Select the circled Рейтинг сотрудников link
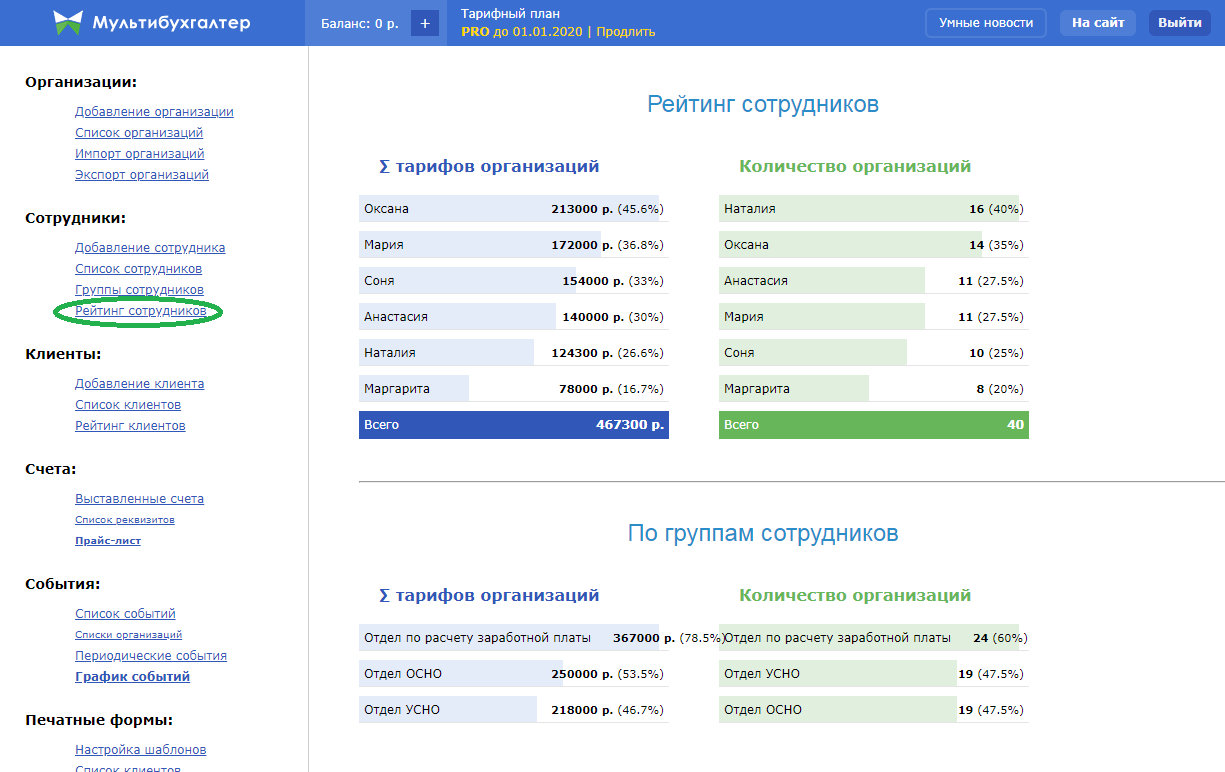Screen dimensions: 1225x772 (x=140, y=311)
